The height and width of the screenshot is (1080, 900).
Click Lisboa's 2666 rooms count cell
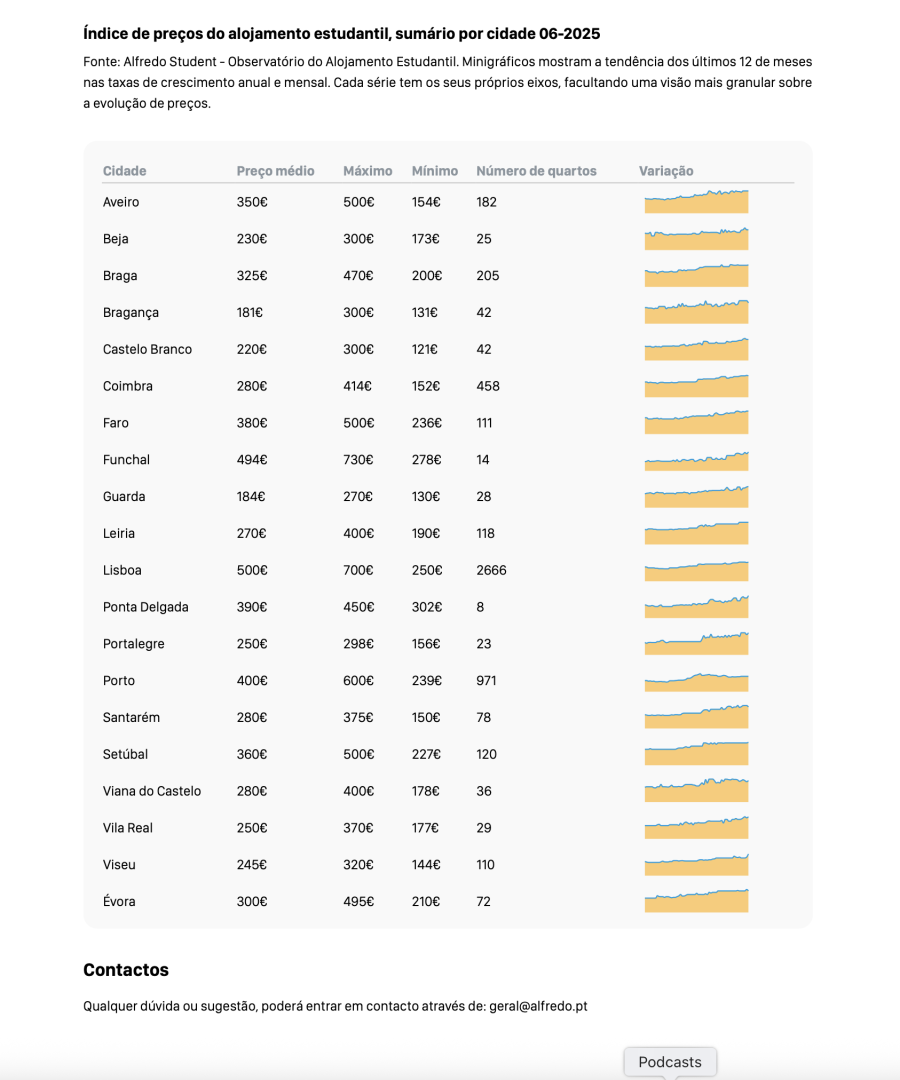pos(491,570)
